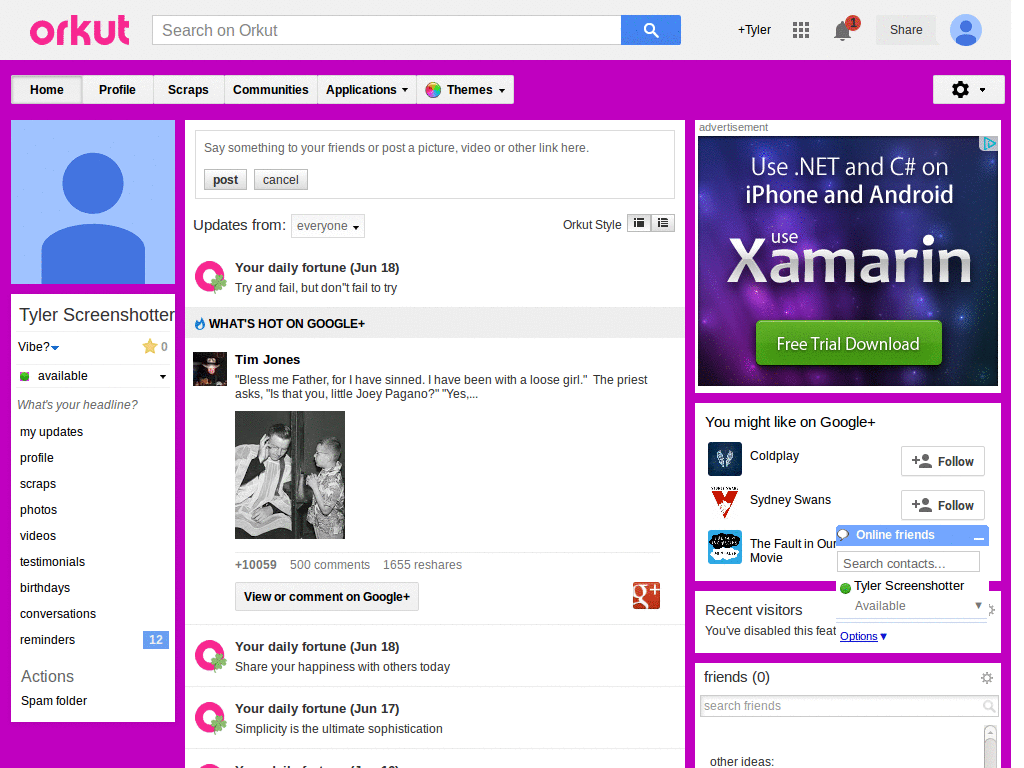Click the friends list scrollbar
1024x768 pixels.
(990, 746)
